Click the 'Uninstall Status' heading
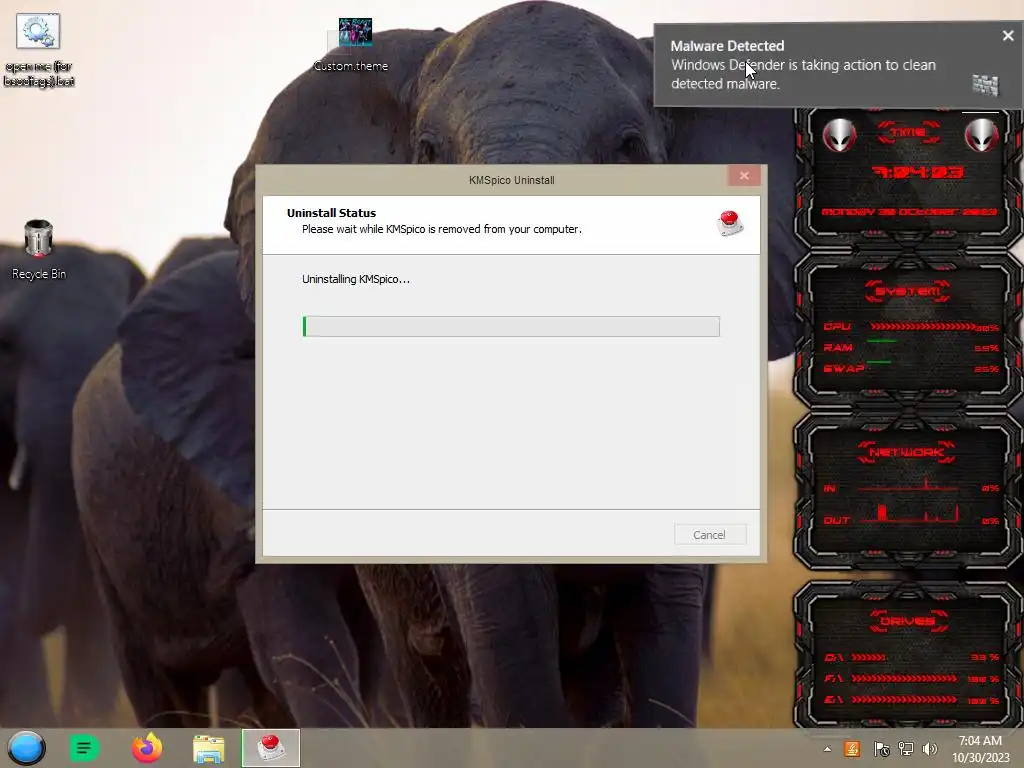1024x768 pixels. point(331,213)
